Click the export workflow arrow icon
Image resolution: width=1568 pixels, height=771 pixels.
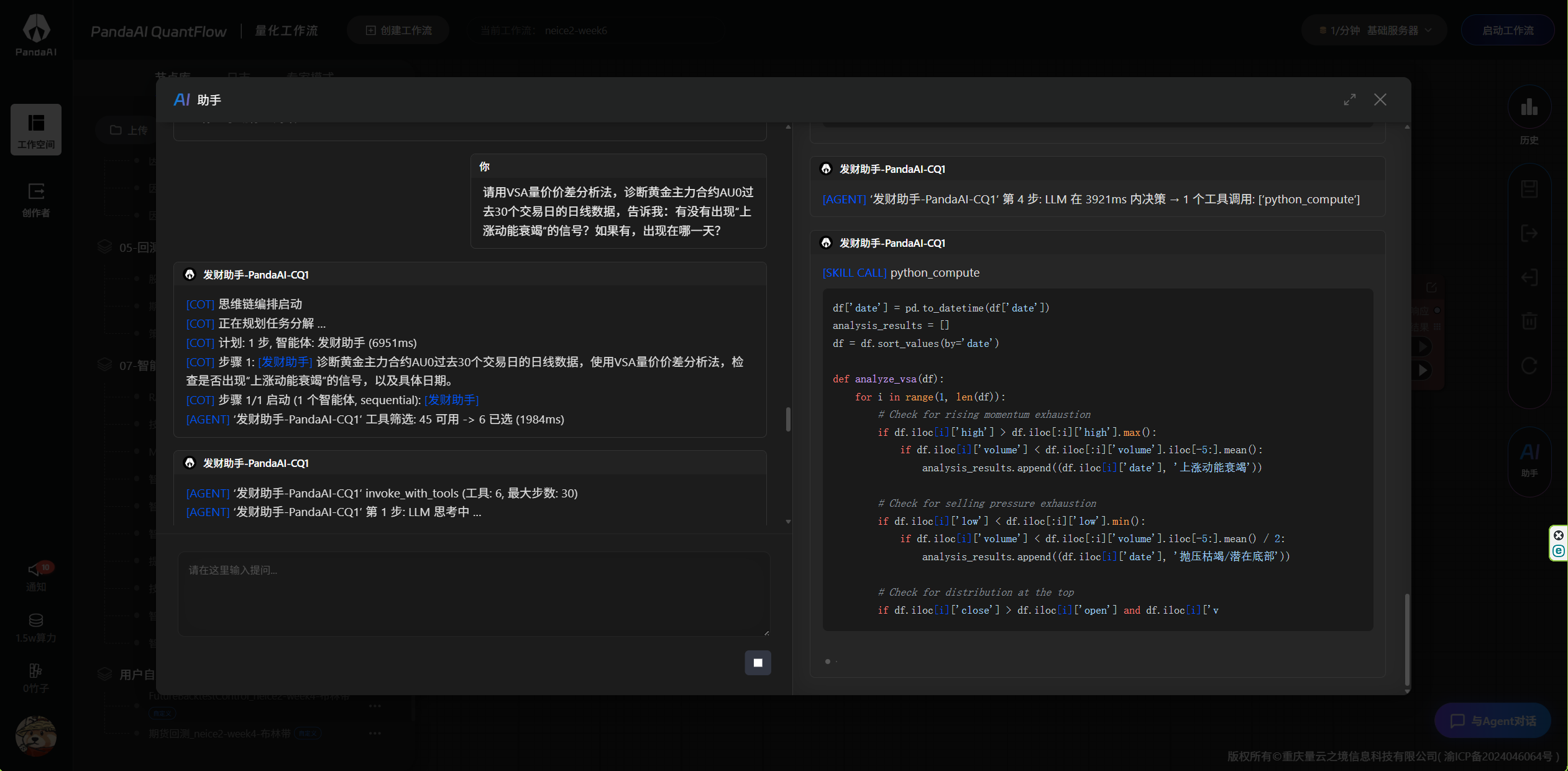coord(1529,234)
